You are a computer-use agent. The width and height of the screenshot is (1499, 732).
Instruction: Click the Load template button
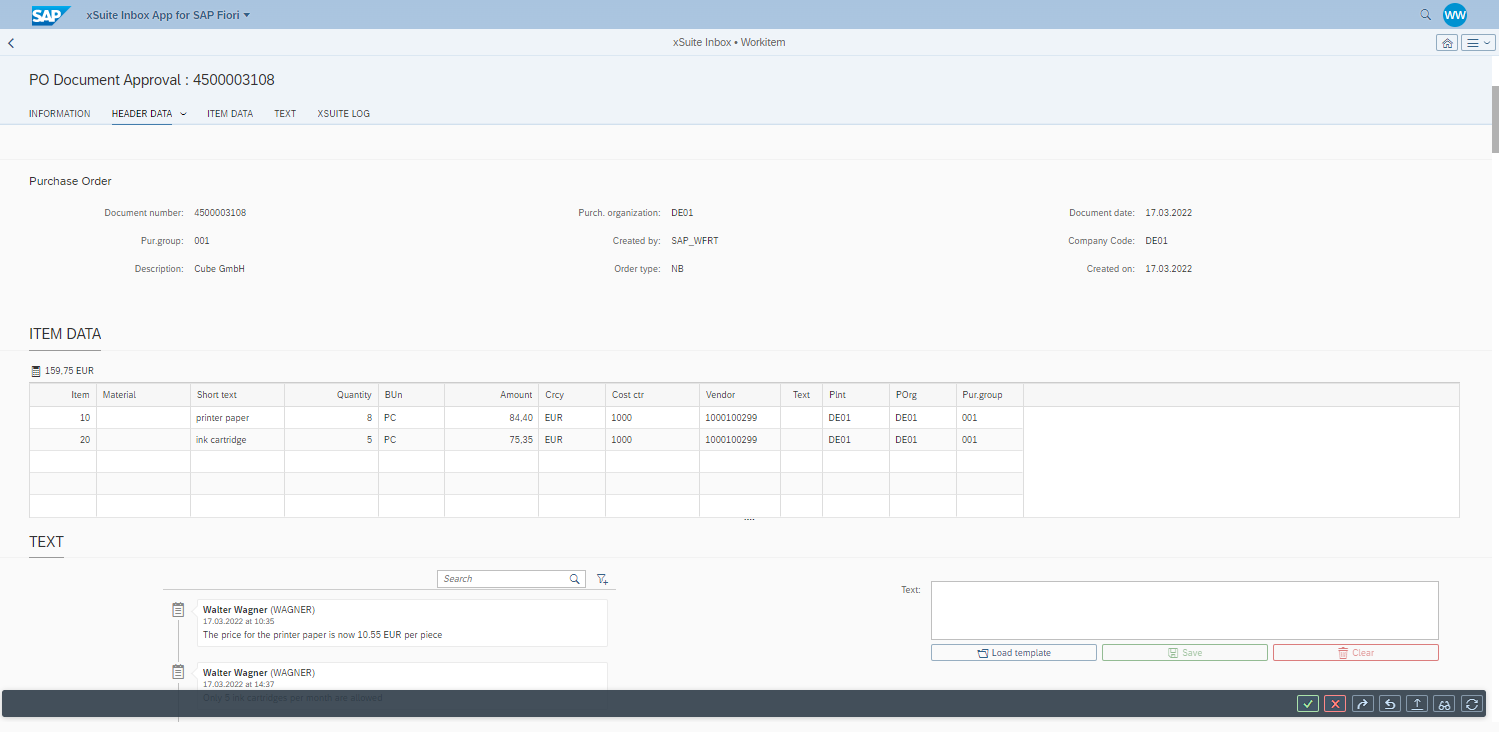(1013, 652)
